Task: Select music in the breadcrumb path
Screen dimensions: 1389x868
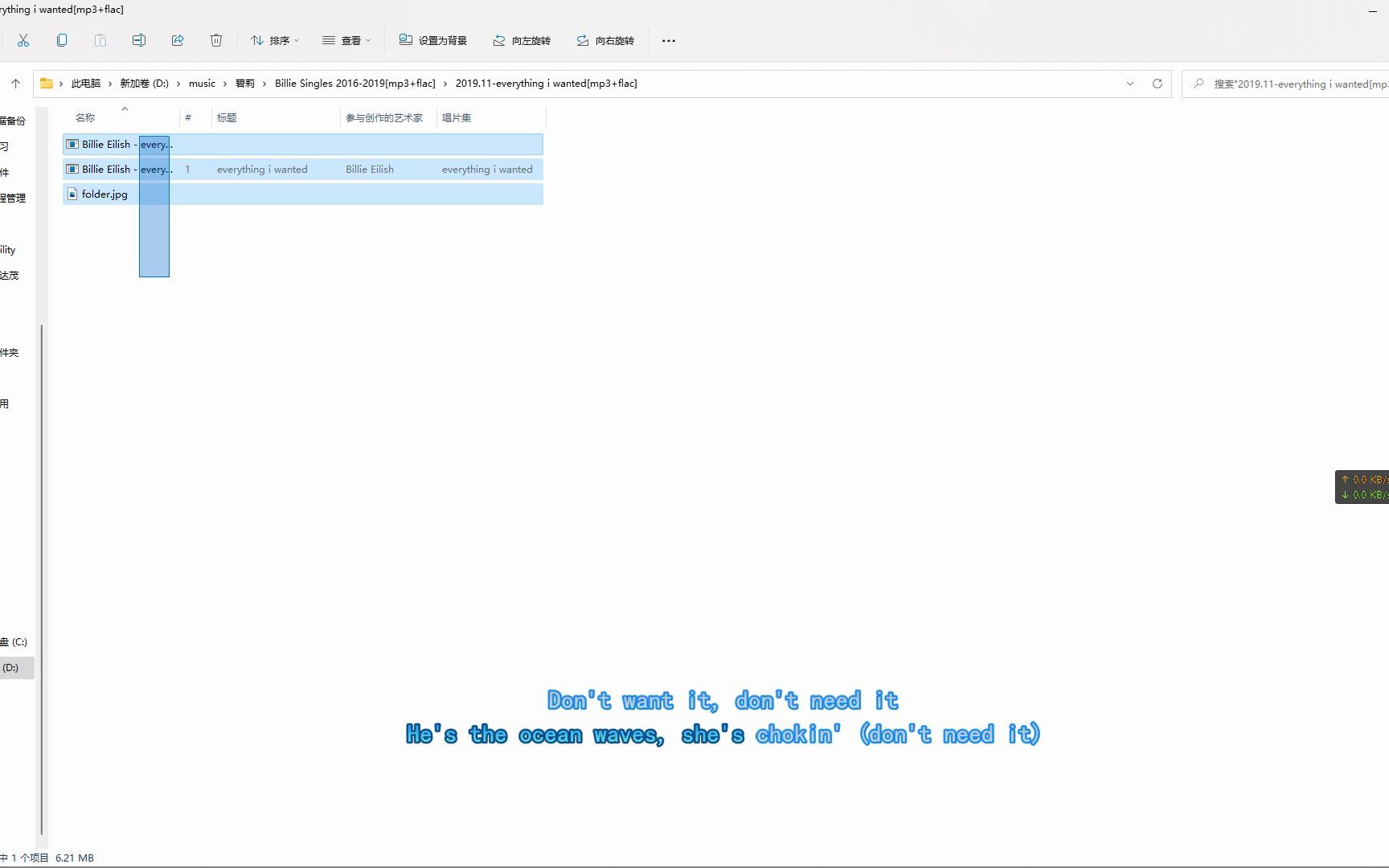Action: pos(202,84)
